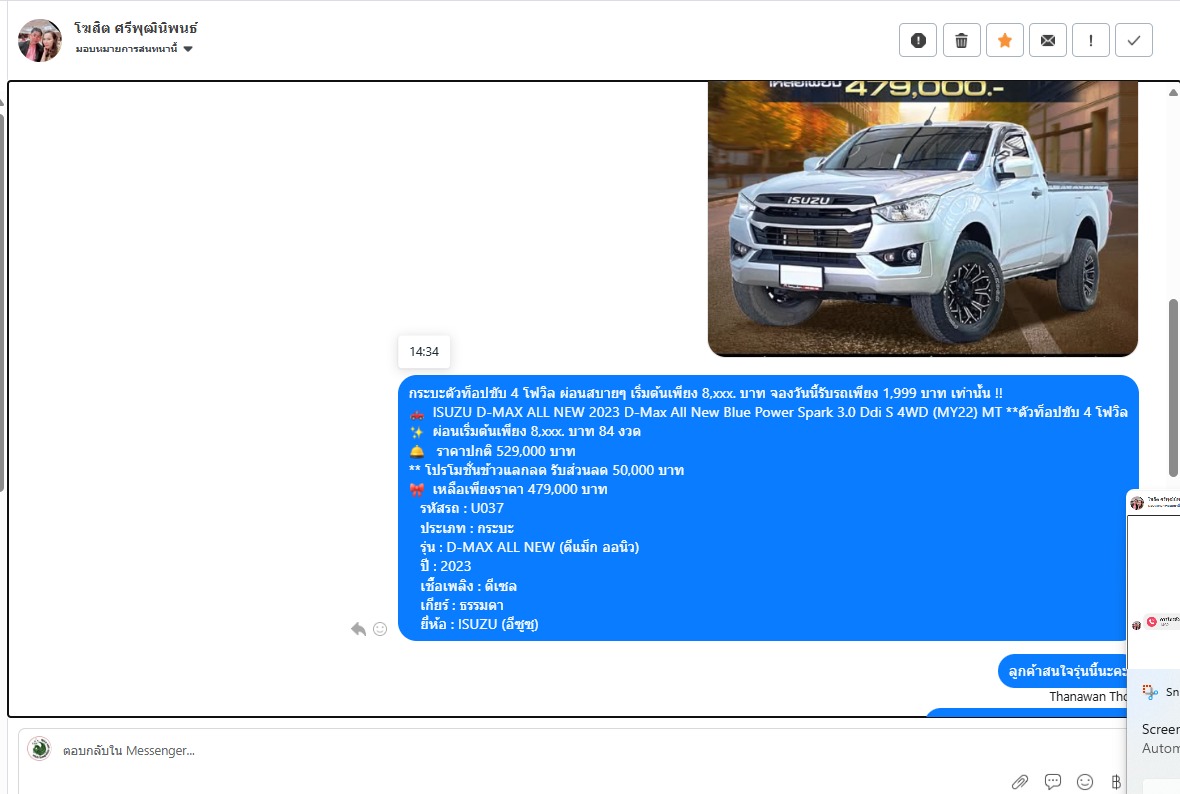Flag conversation as priority with exclamation button
The height and width of the screenshot is (794, 1180).
click(x=1090, y=41)
